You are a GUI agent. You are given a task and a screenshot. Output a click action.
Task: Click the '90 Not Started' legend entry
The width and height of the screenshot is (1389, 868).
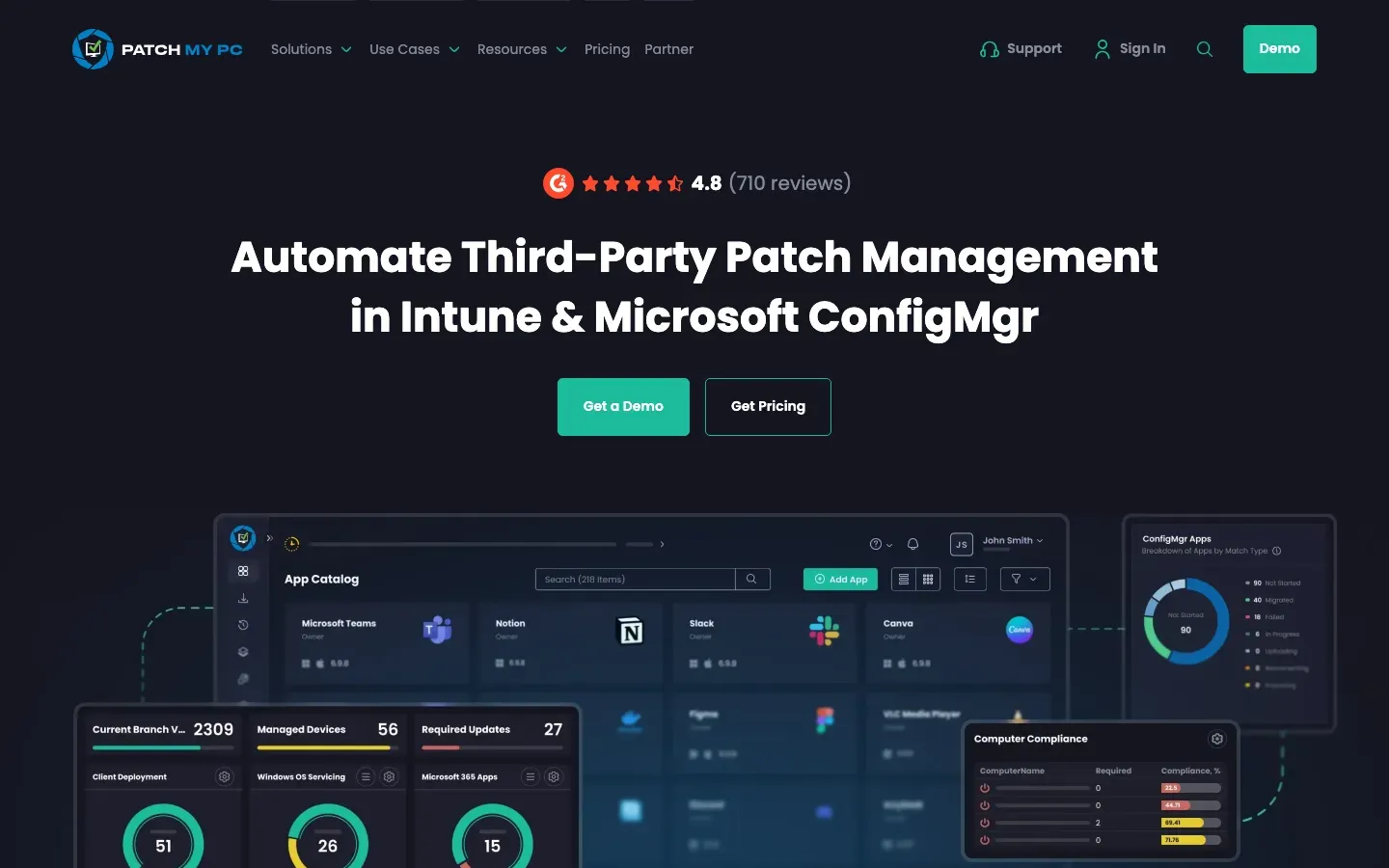pos(1273,583)
